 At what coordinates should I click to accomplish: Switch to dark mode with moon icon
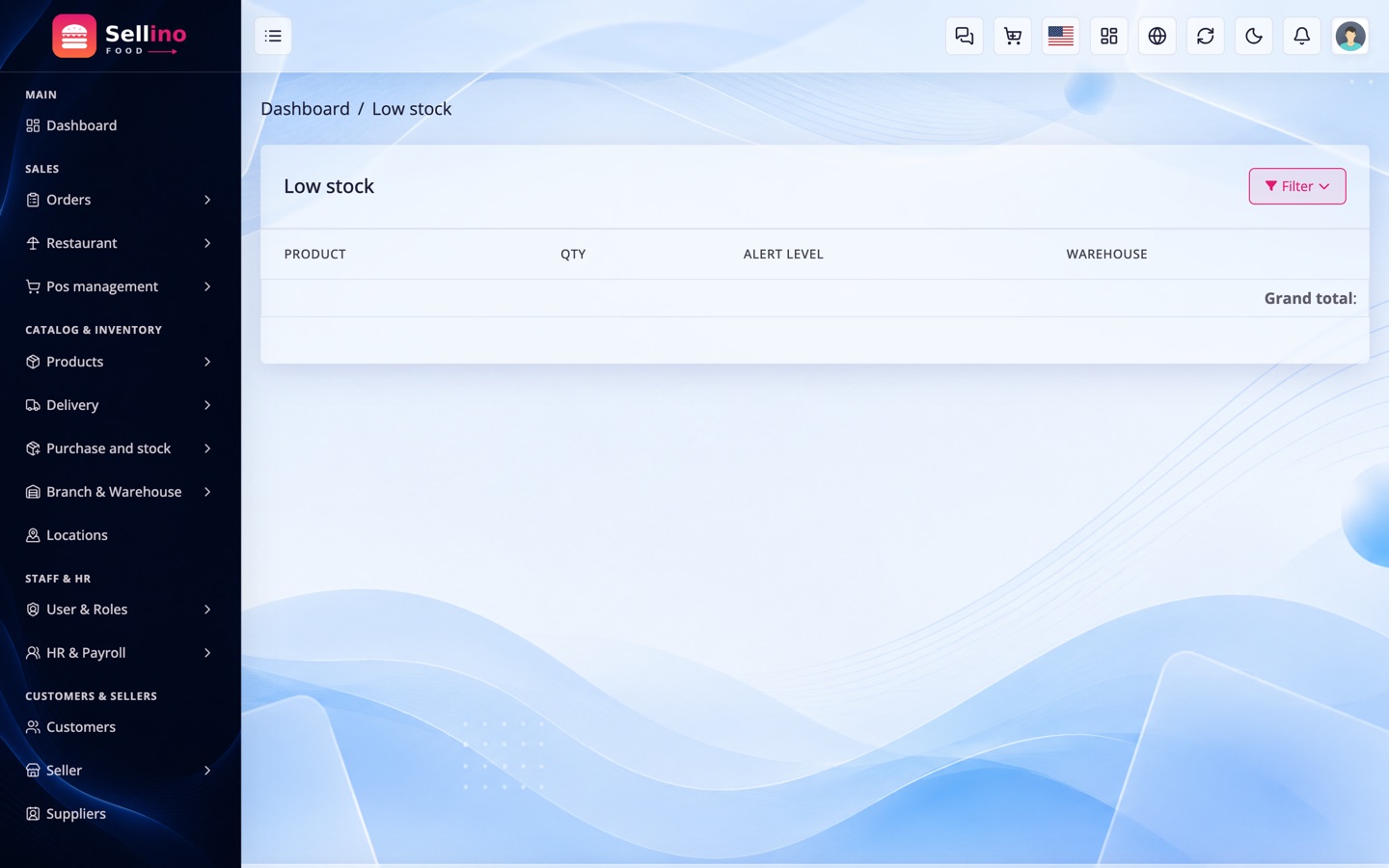coord(1254,37)
